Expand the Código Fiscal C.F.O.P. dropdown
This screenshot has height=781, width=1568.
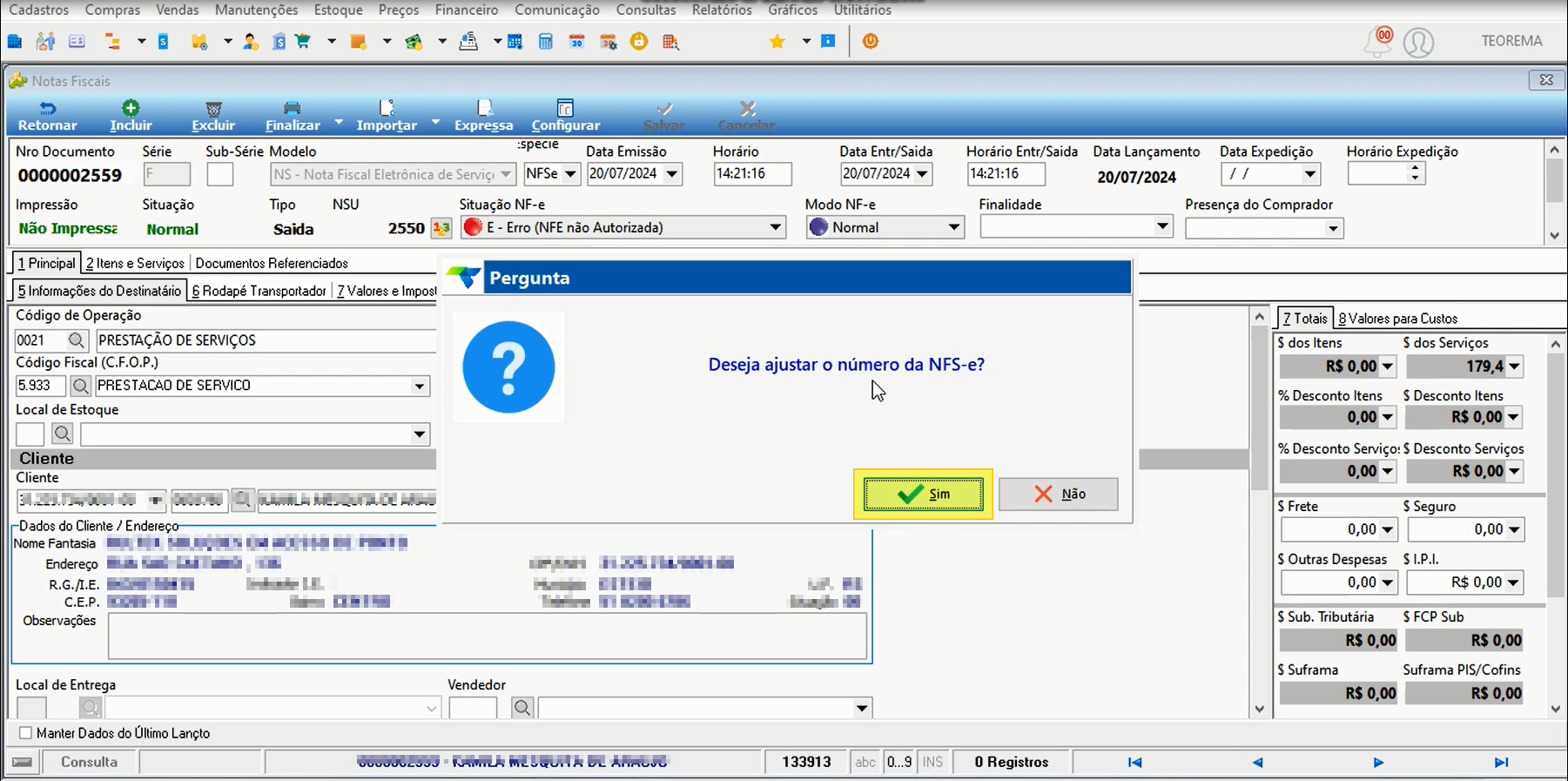(x=420, y=386)
